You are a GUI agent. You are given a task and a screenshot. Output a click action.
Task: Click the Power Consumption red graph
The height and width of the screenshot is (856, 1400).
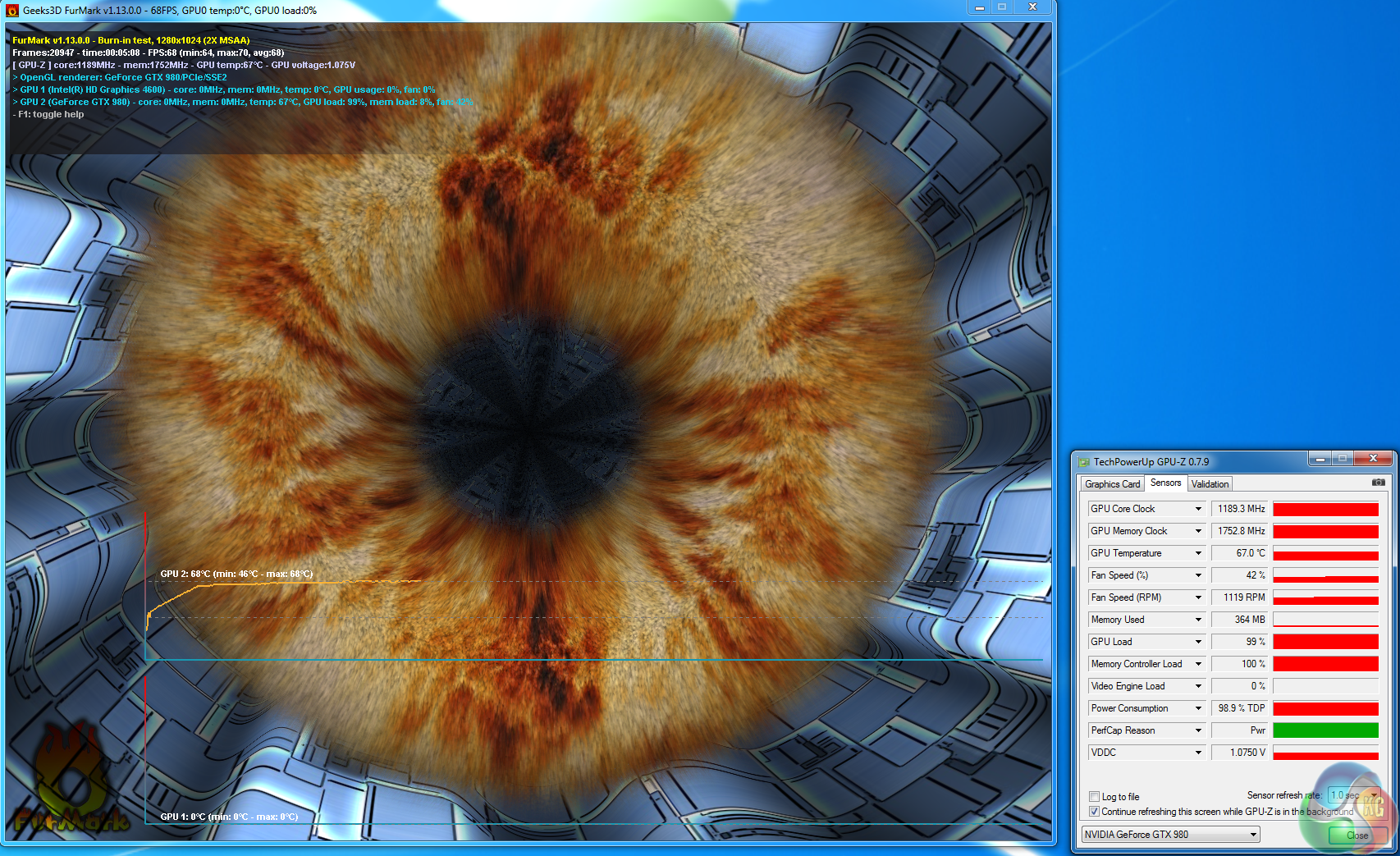1325,708
